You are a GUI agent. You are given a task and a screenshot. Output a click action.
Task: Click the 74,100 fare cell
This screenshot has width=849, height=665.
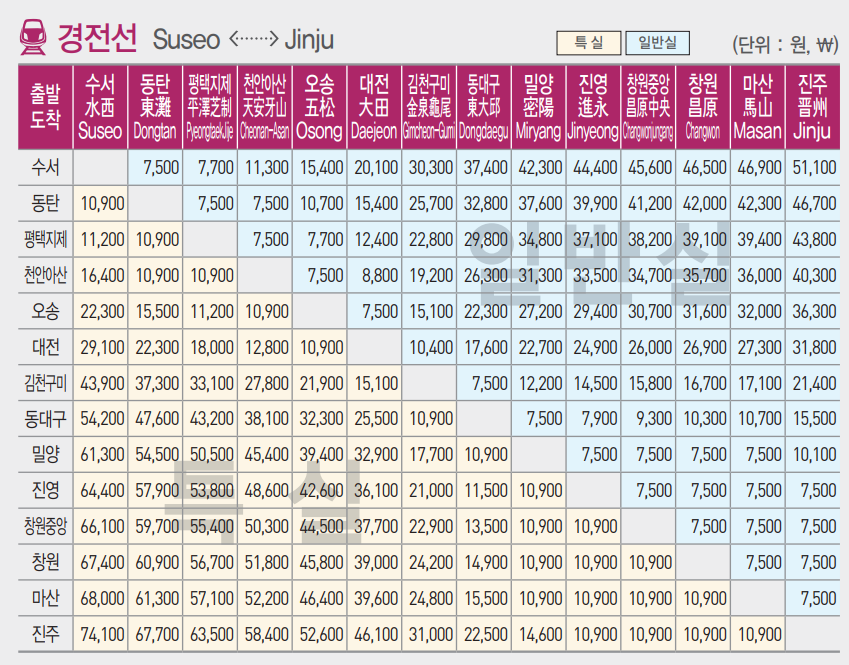click(x=100, y=634)
